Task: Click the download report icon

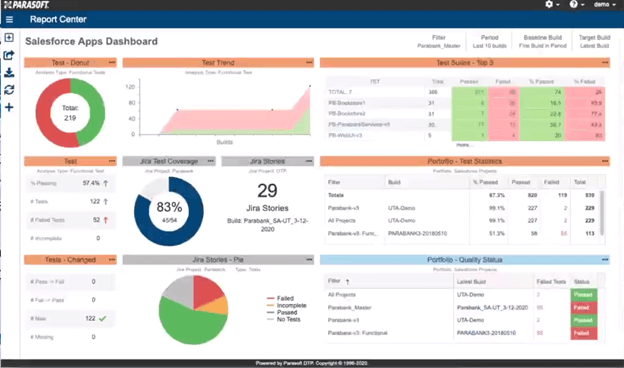Action: (x=9, y=72)
